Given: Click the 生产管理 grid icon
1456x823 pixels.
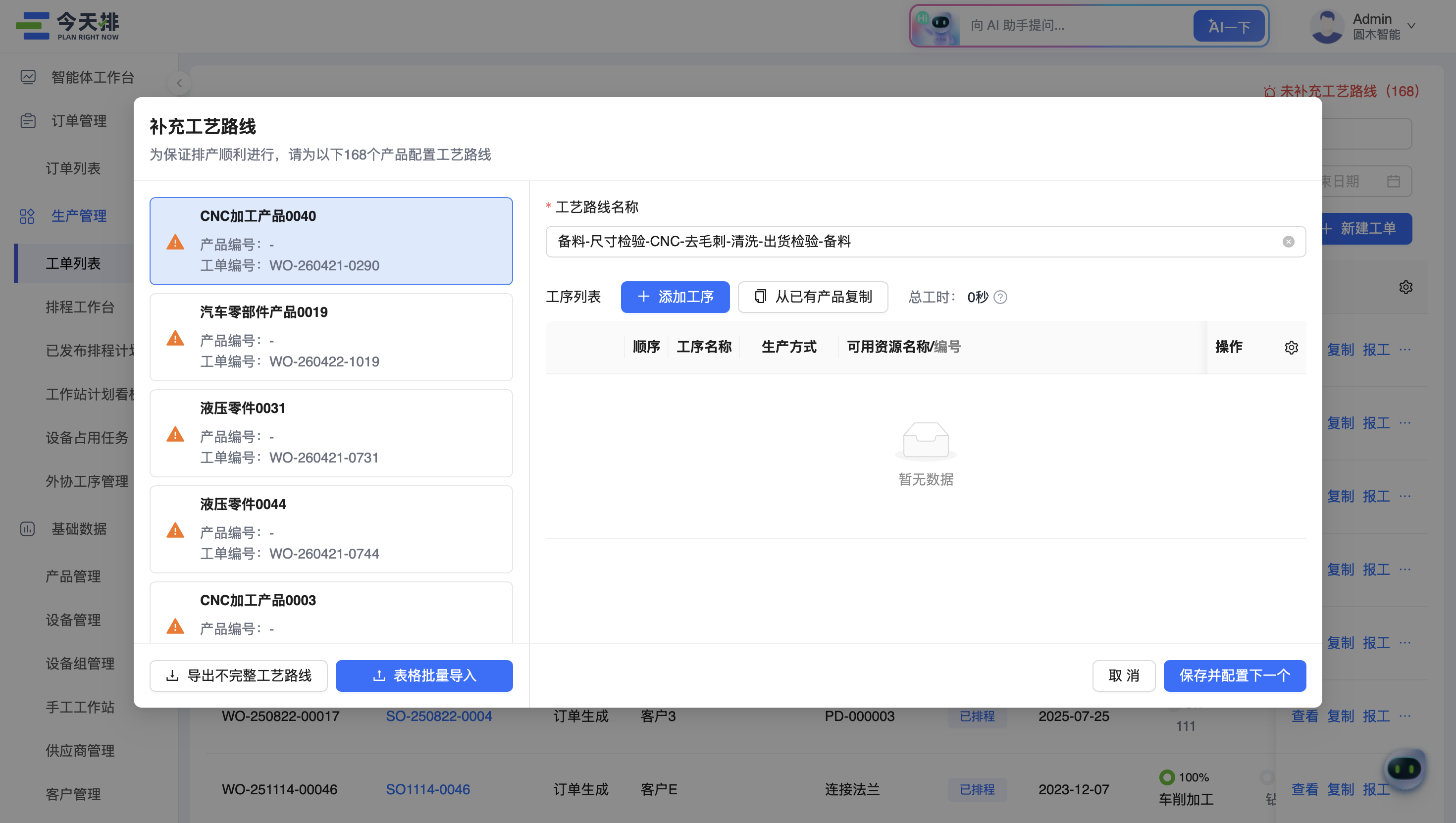Looking at the screenshot, I should (27, 215).
